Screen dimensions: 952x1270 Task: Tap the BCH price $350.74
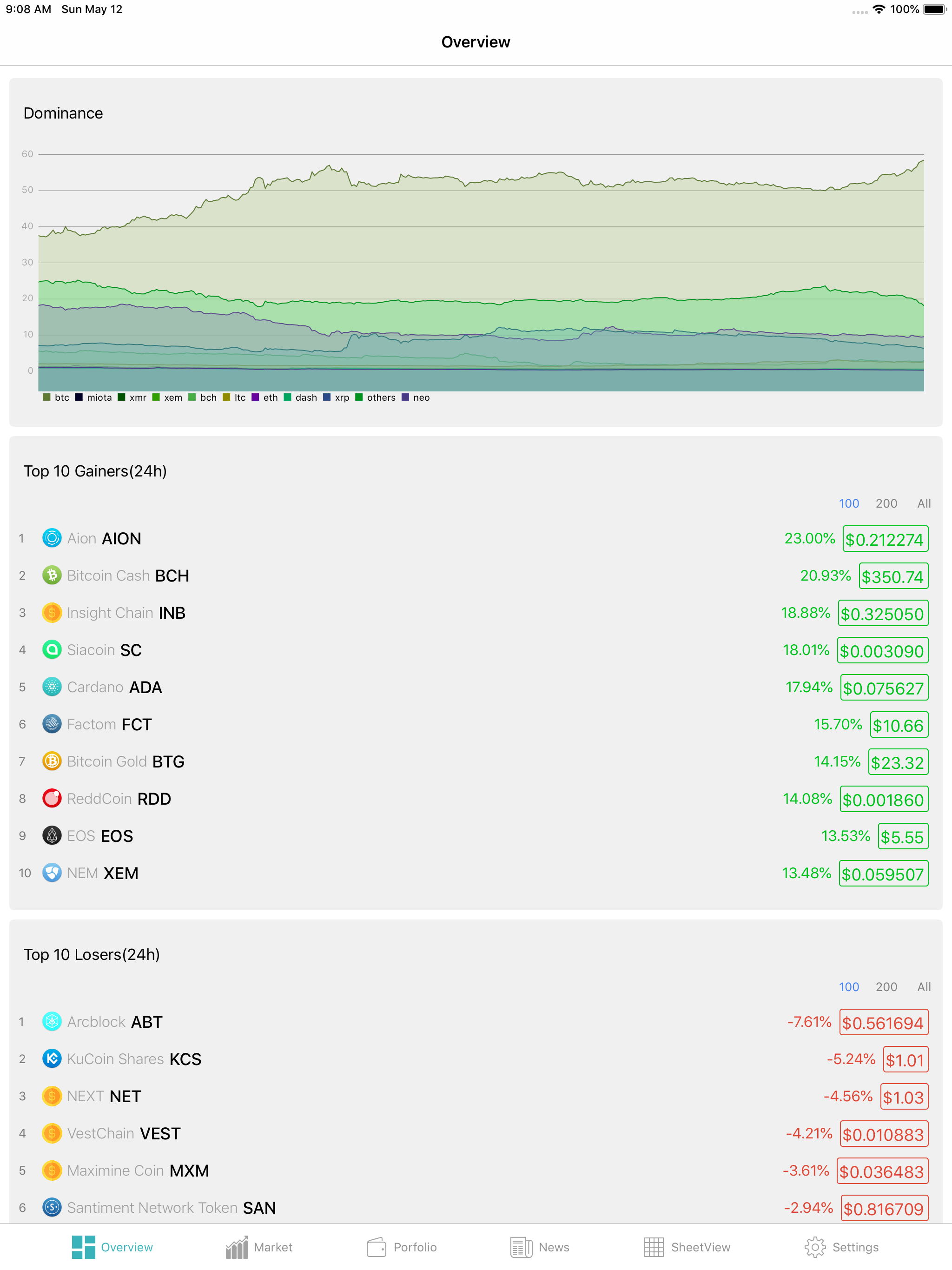coord(893,576)
